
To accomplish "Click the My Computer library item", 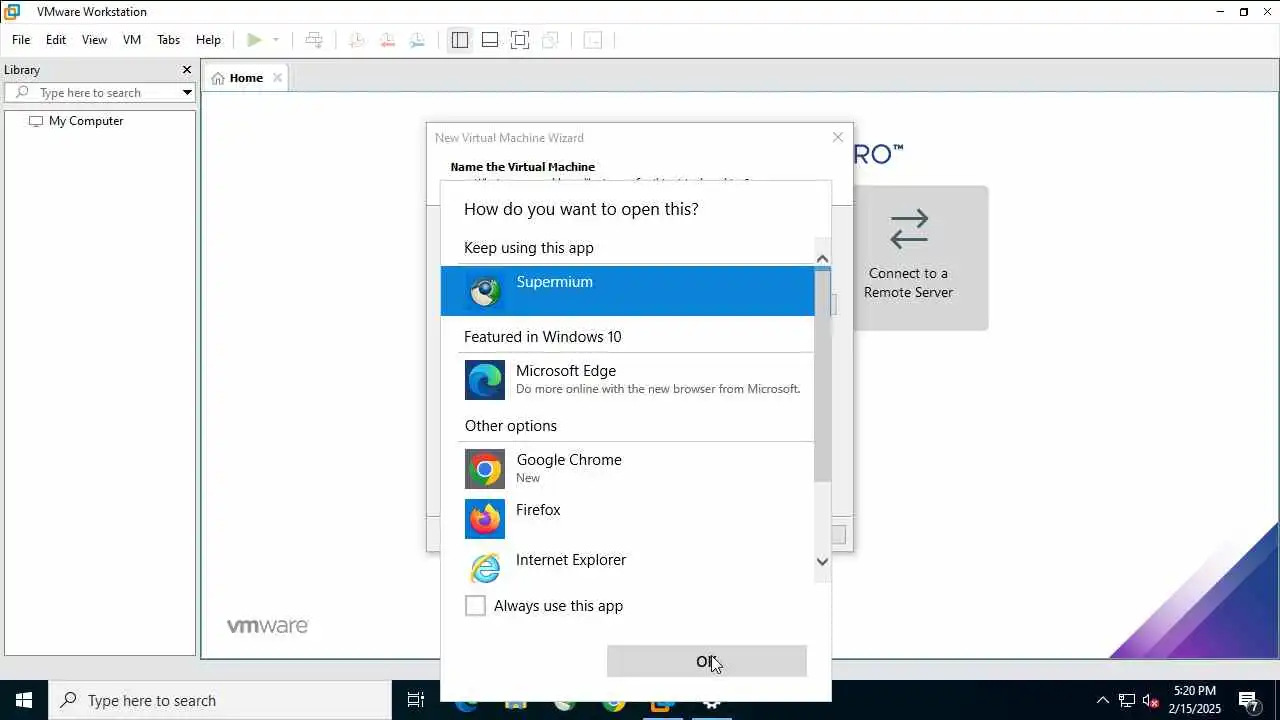I will pyautogui.click(x=76, y=121).
